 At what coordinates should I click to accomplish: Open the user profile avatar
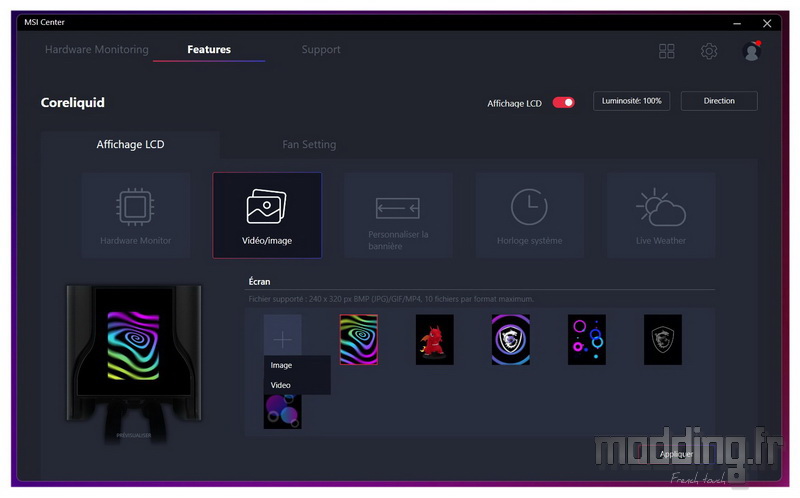coord(751,51)
